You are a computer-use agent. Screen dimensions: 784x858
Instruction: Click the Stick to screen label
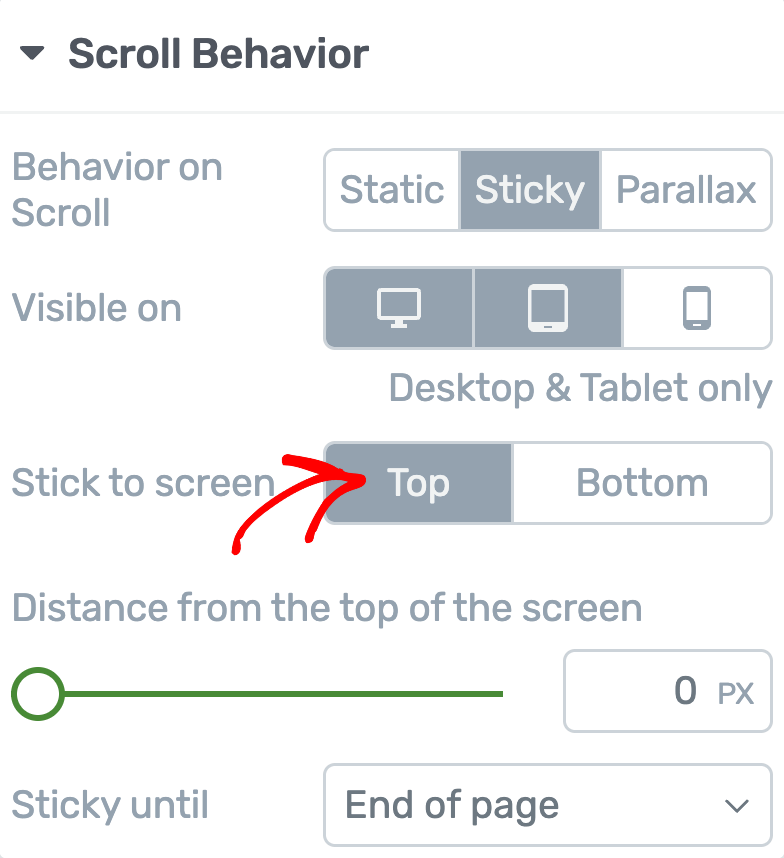pos(143,483)
